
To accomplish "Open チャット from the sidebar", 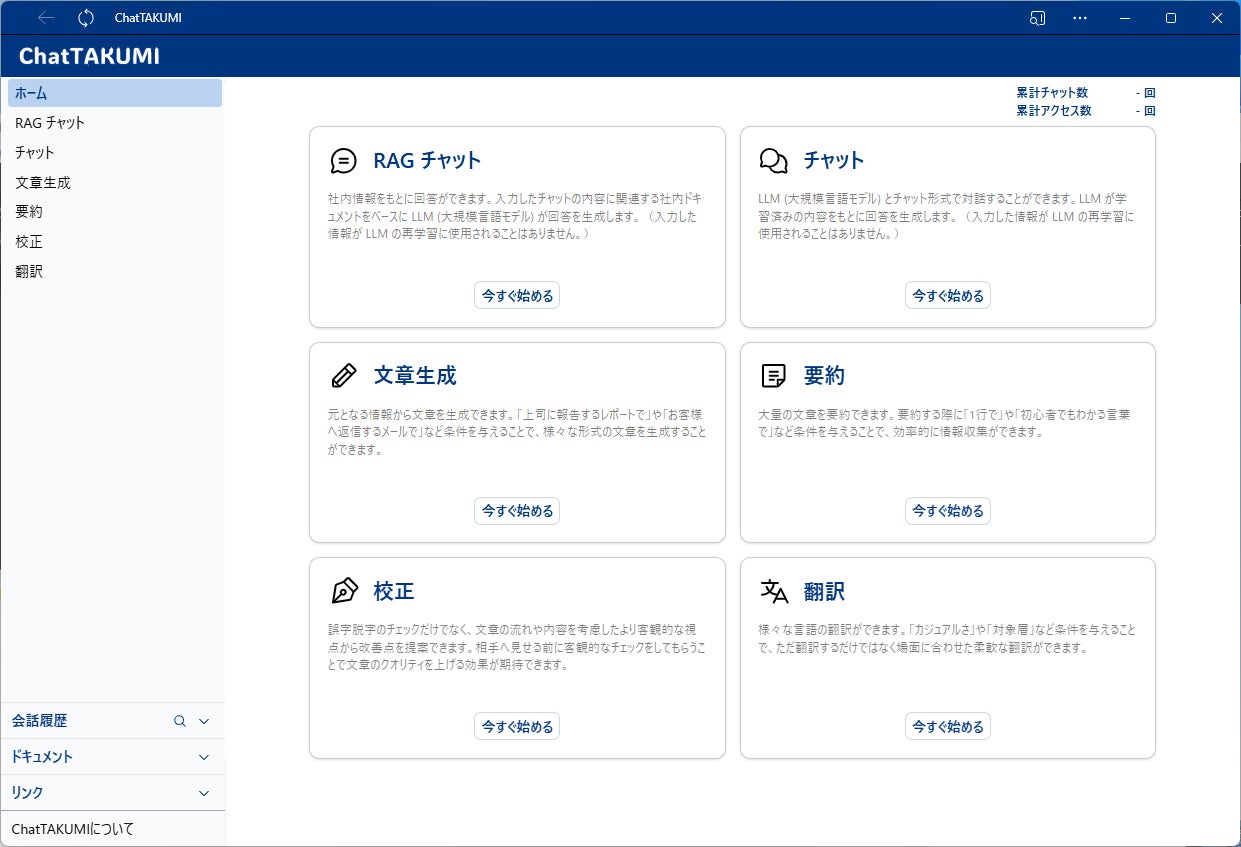I will pos(115,153).
